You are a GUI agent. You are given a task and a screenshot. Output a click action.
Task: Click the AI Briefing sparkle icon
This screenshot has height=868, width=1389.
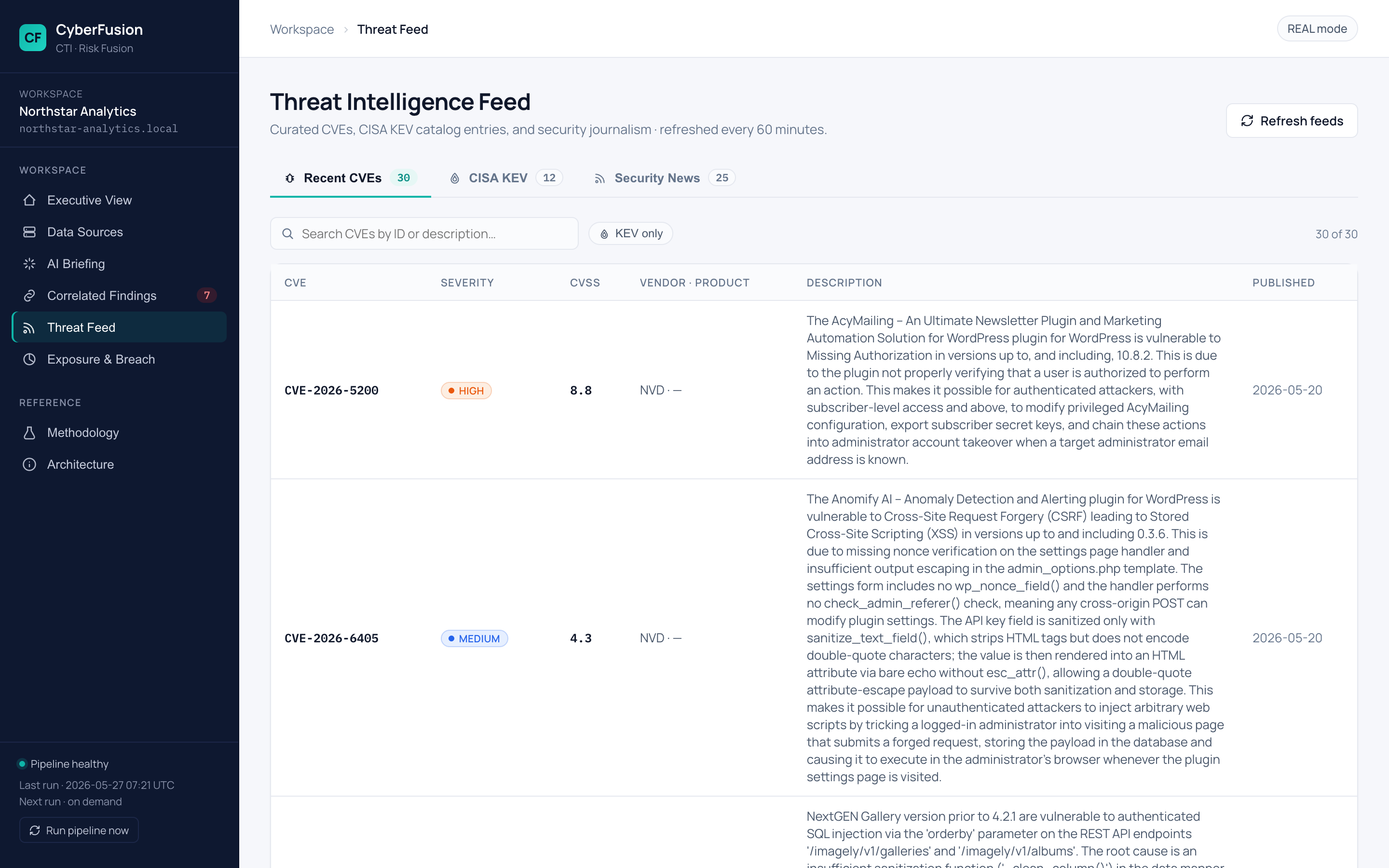(29, 264)
